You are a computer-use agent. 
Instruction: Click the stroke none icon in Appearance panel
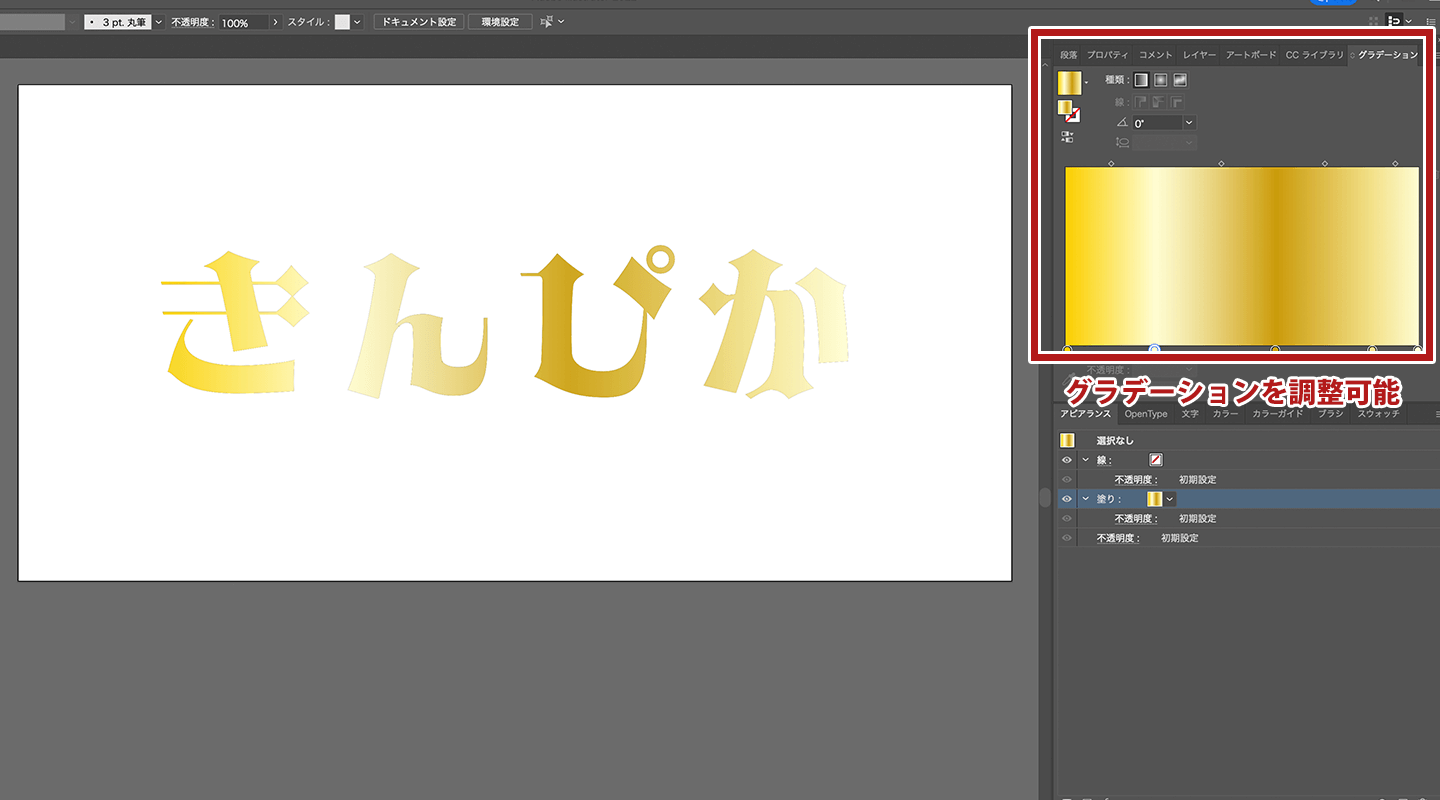pos(1156,460)
